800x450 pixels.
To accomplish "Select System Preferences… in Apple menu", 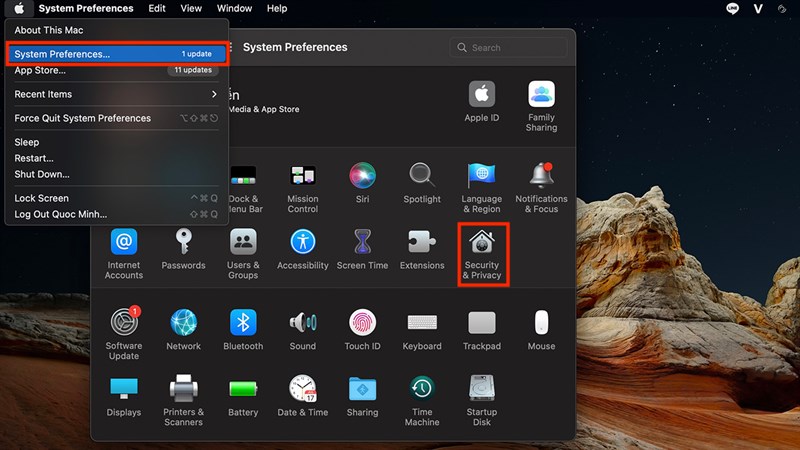I will pyautogui.click(x=116, y=54).
